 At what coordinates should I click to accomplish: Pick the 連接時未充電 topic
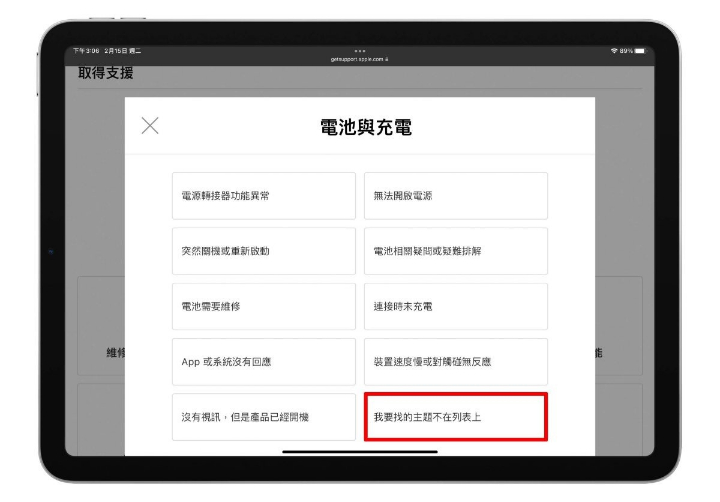(x=455, y=306)
